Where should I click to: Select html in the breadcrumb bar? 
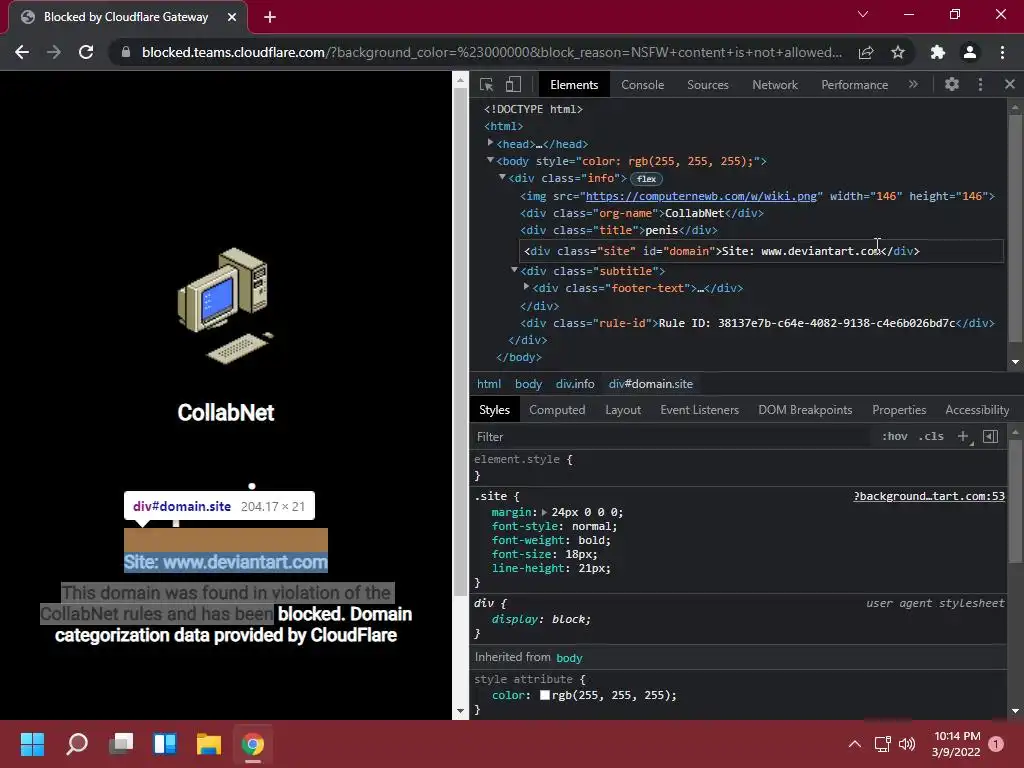488,384
